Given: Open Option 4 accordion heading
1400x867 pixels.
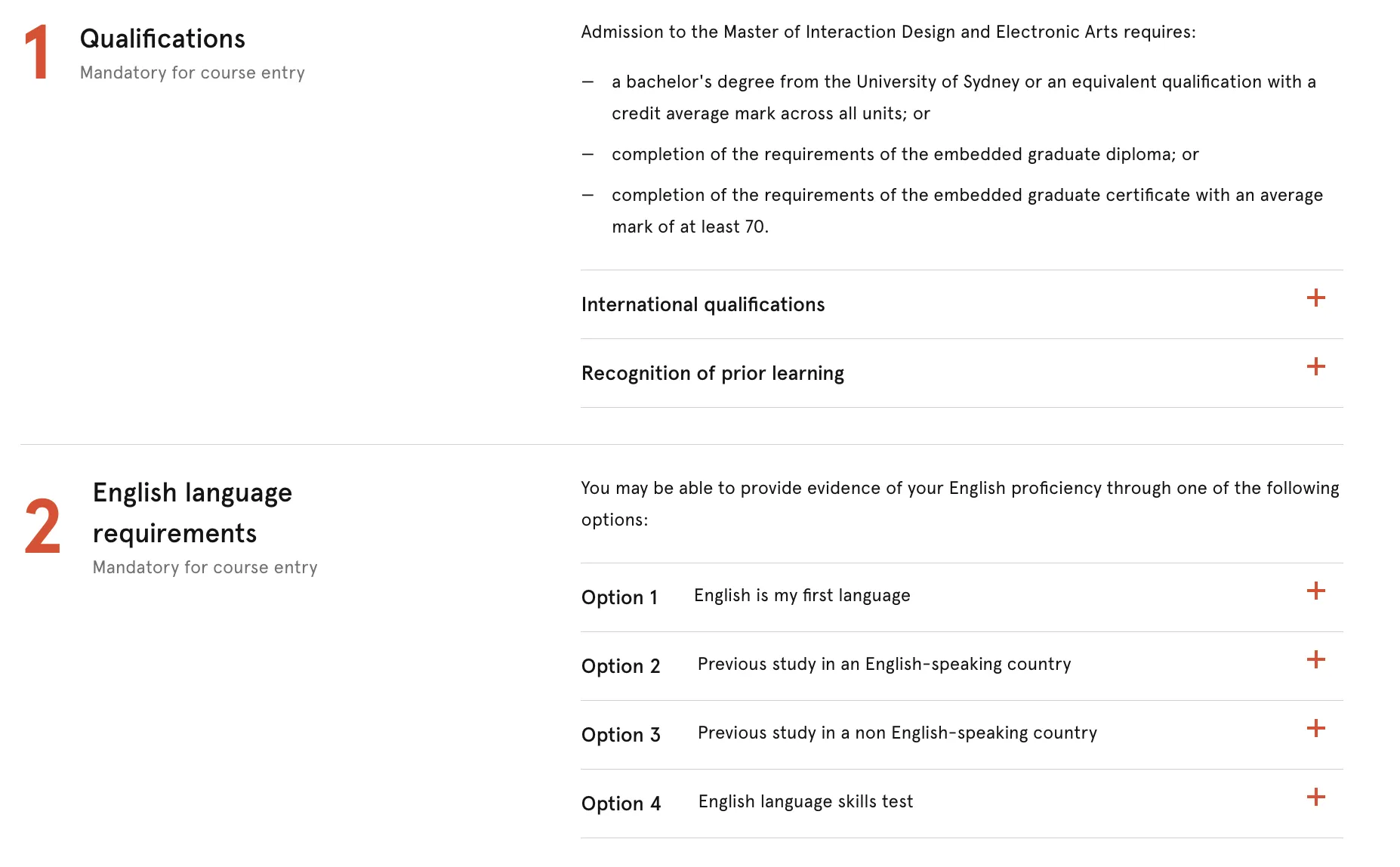Looking at the screenshot, I should pos(620,804).
